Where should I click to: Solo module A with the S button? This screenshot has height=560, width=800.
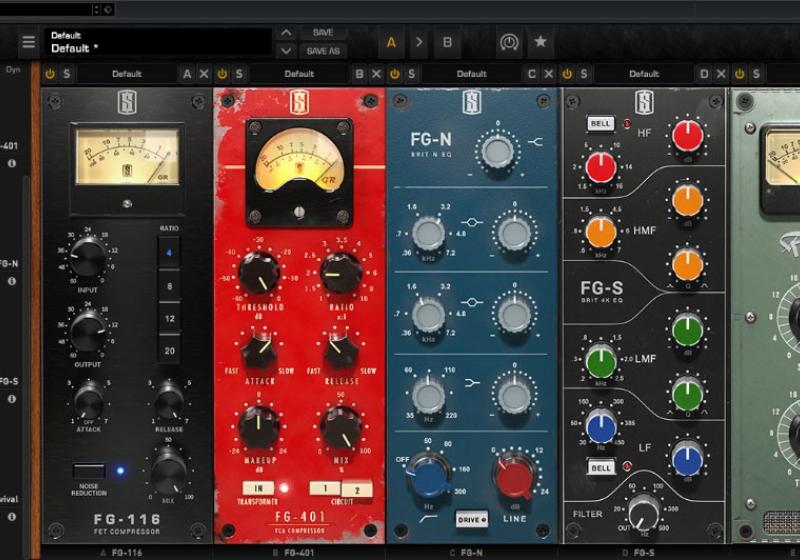tap(67, 74)
